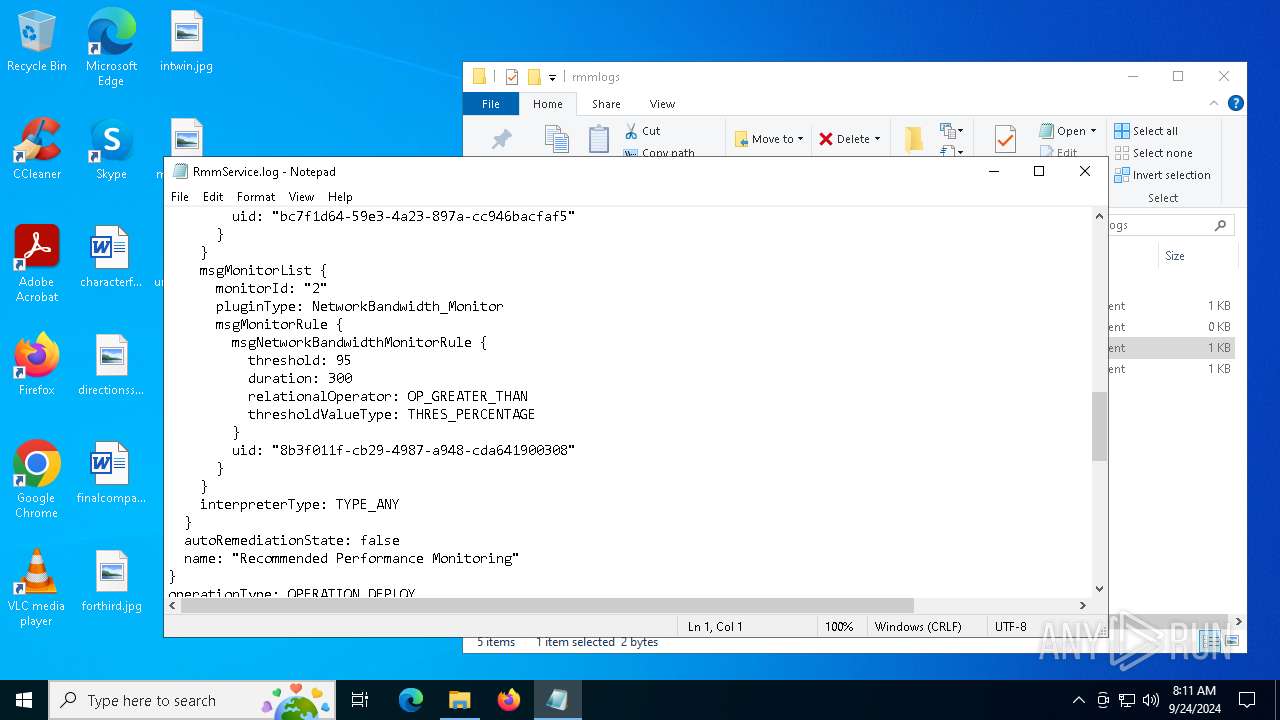Open Notepad View menu

pyautogui.click(x=301, y=197)
